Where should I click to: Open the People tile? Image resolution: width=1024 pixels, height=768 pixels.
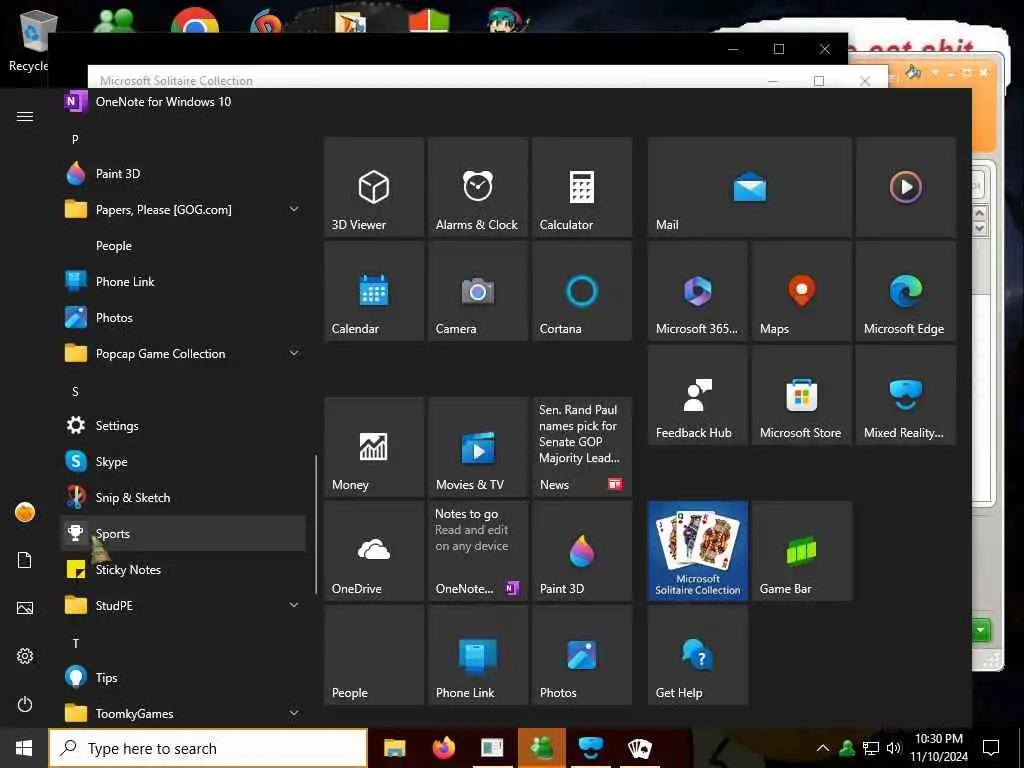(x=374, y=654)
